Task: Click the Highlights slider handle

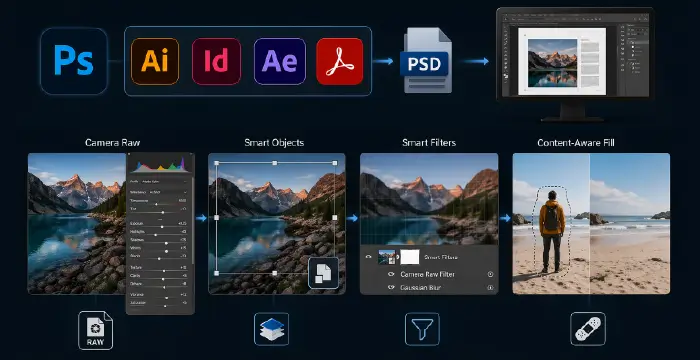Action: 155,235
